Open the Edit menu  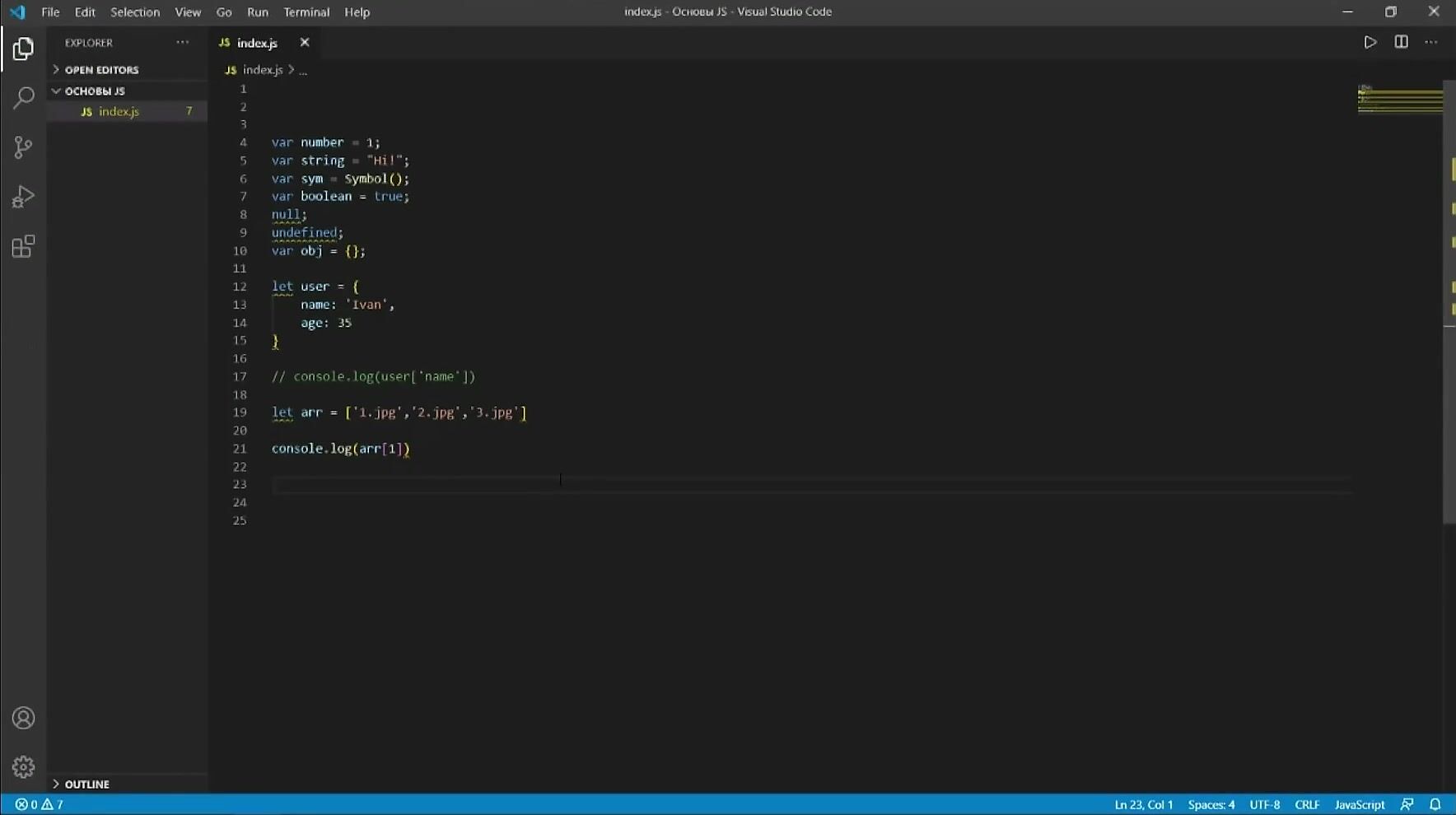[85, 12]
